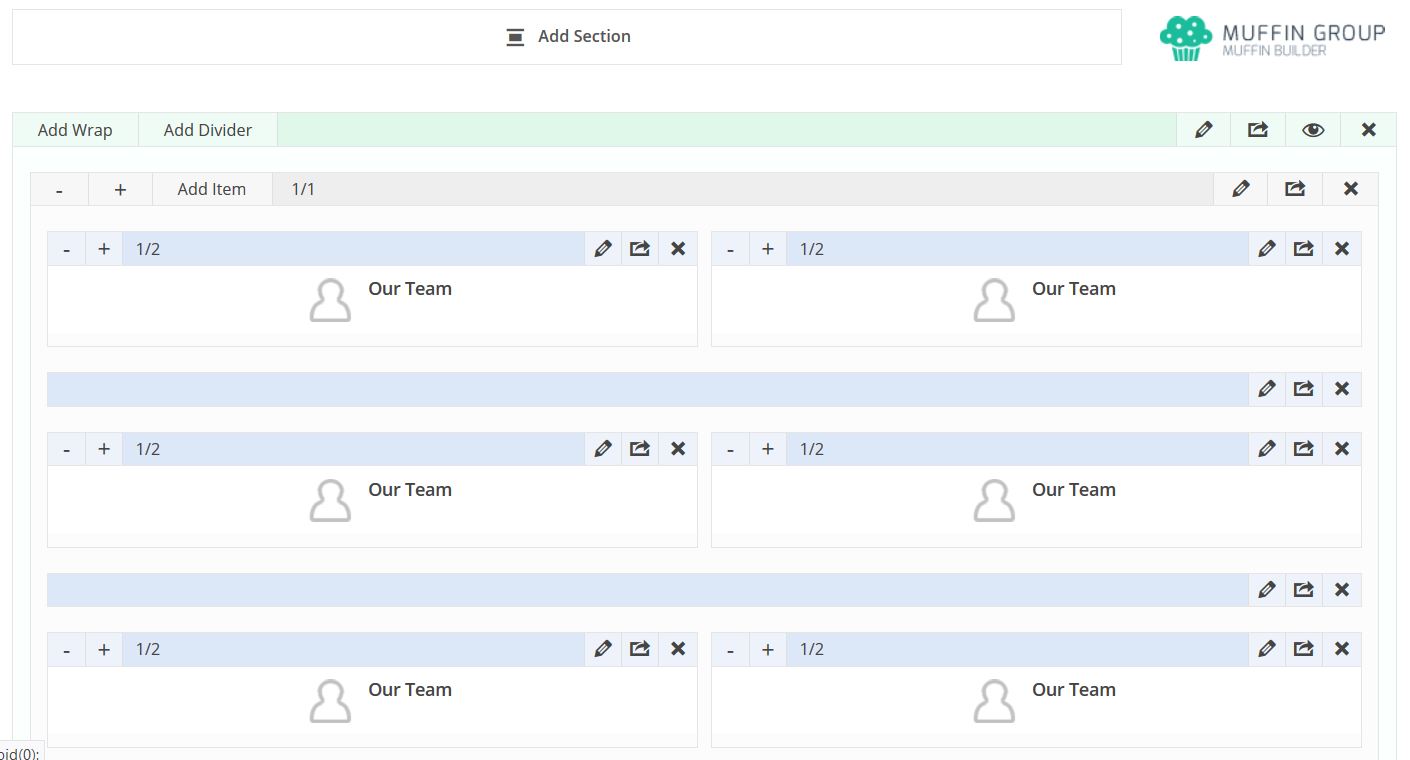Decrease the 1/1 wrap size with minus
The image size is (1410, 760).
click(59, 189)
